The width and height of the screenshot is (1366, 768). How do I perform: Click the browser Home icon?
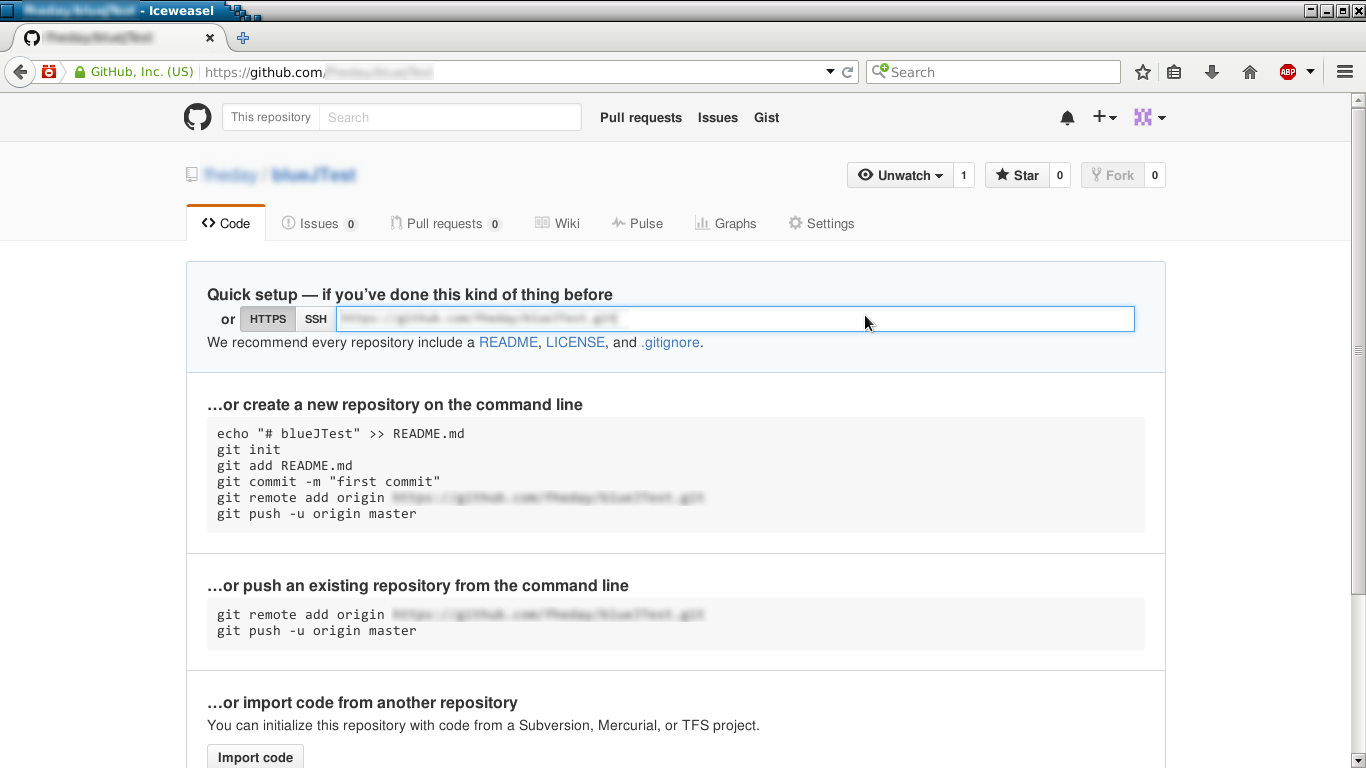coord(1249,71)
